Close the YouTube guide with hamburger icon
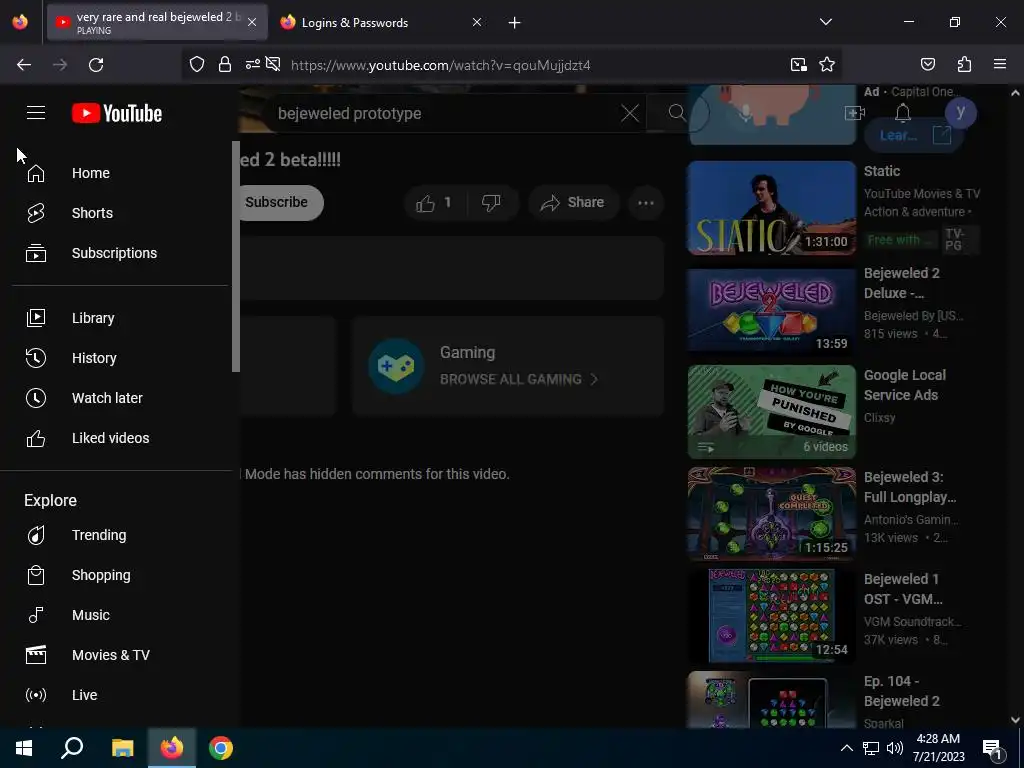1024x768 pixels. (36, 113)
